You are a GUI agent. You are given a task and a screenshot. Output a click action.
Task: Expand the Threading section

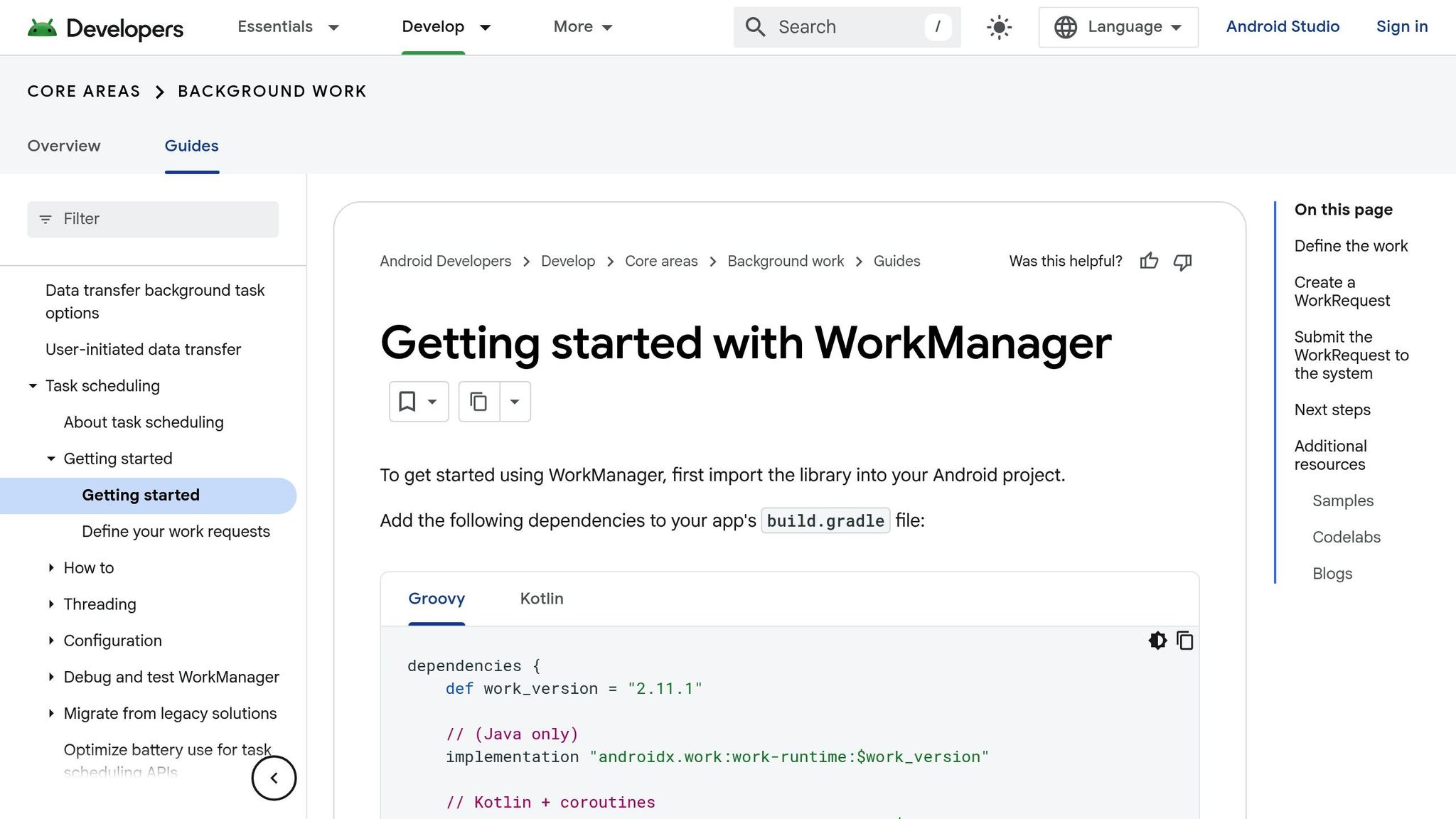[x=50, y=604]
